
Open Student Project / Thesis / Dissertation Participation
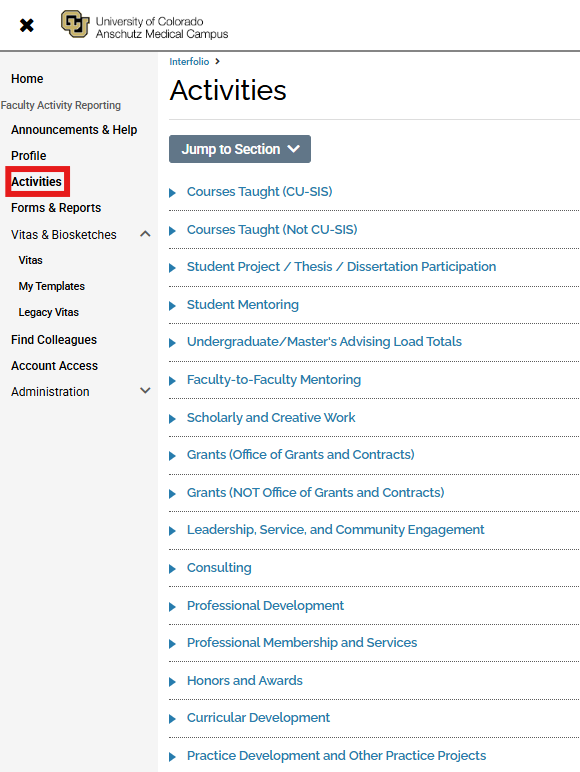(341, 267)
